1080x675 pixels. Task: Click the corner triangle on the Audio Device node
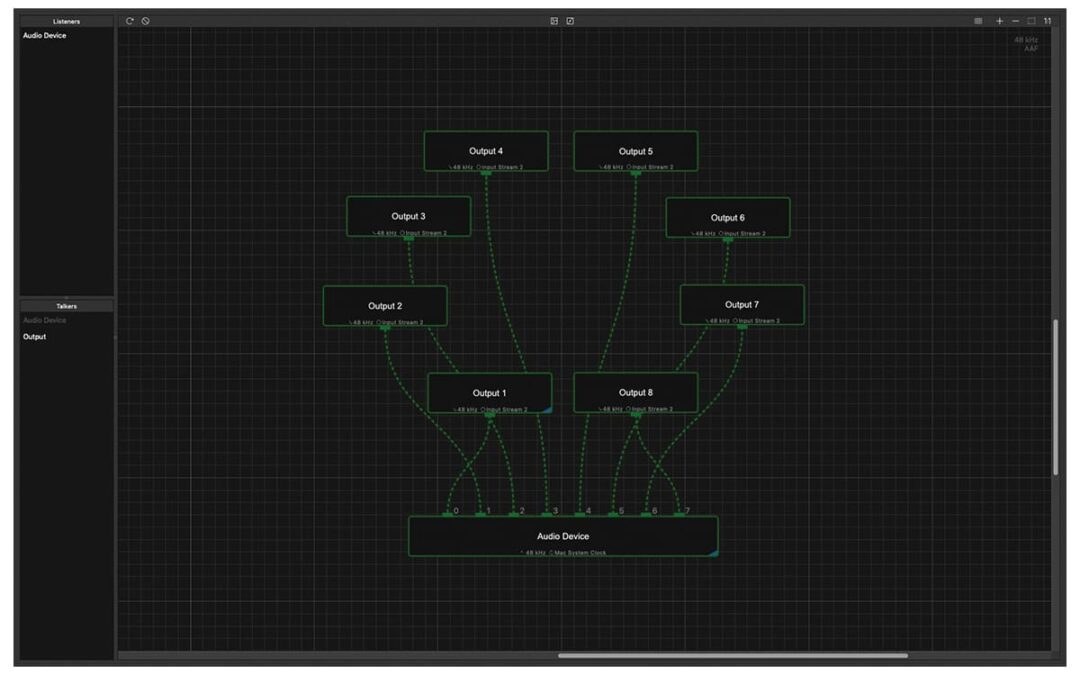click(x=714, y=552)
